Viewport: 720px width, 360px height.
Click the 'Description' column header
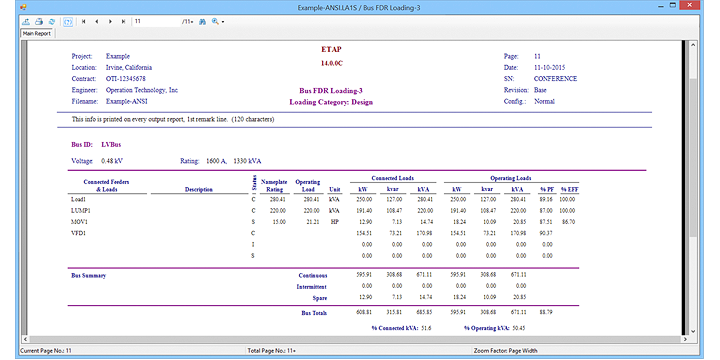(199, 189)
